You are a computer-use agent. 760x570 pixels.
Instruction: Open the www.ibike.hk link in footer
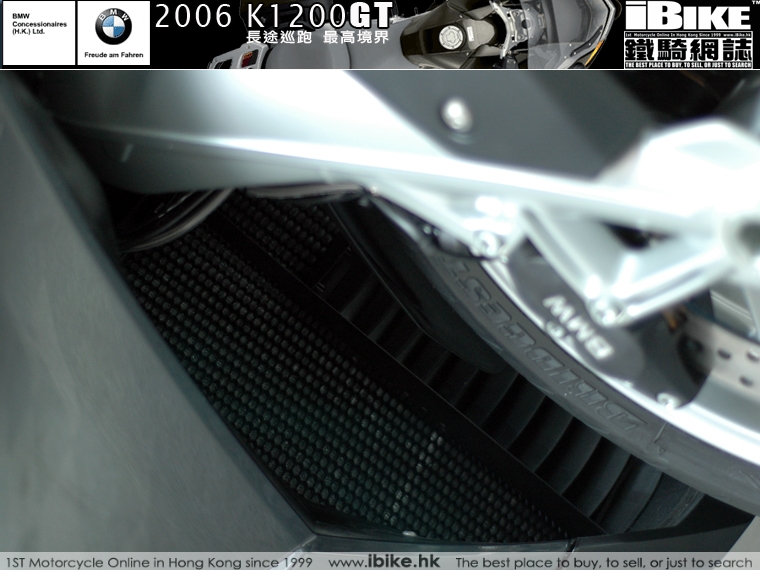pyautogui.click(x=384, y=562)
